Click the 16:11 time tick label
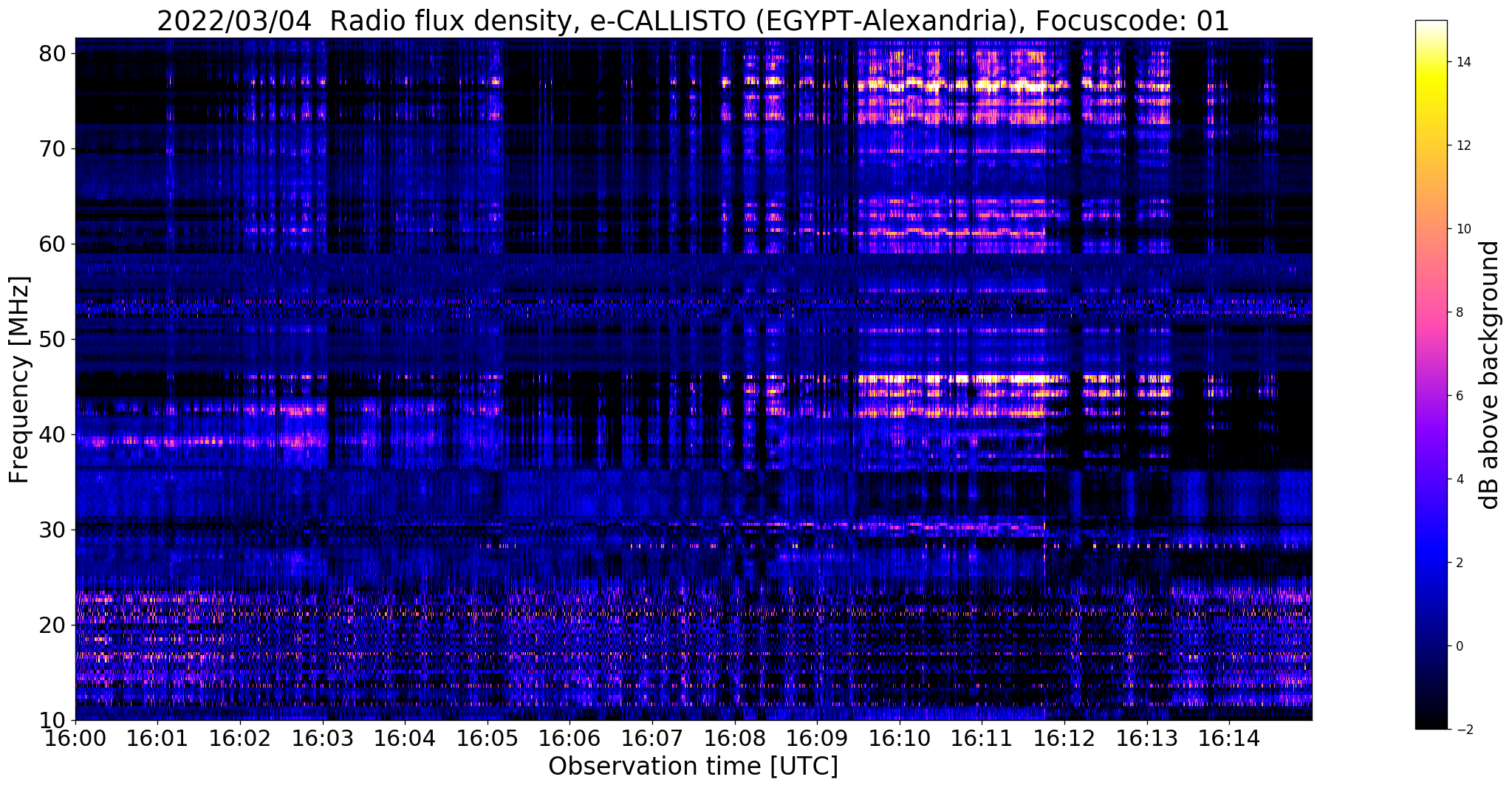 (982, 738)
